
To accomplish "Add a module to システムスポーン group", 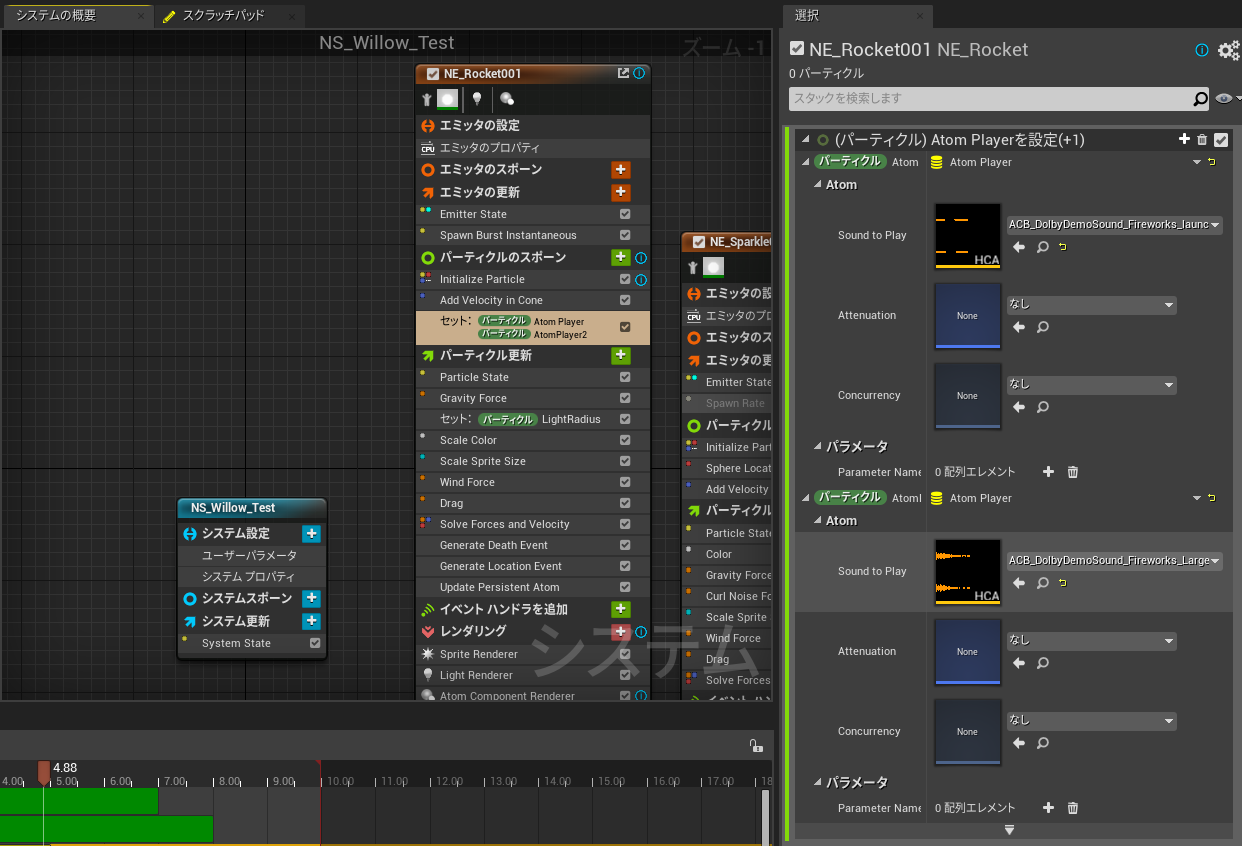I will coord(311,598).
